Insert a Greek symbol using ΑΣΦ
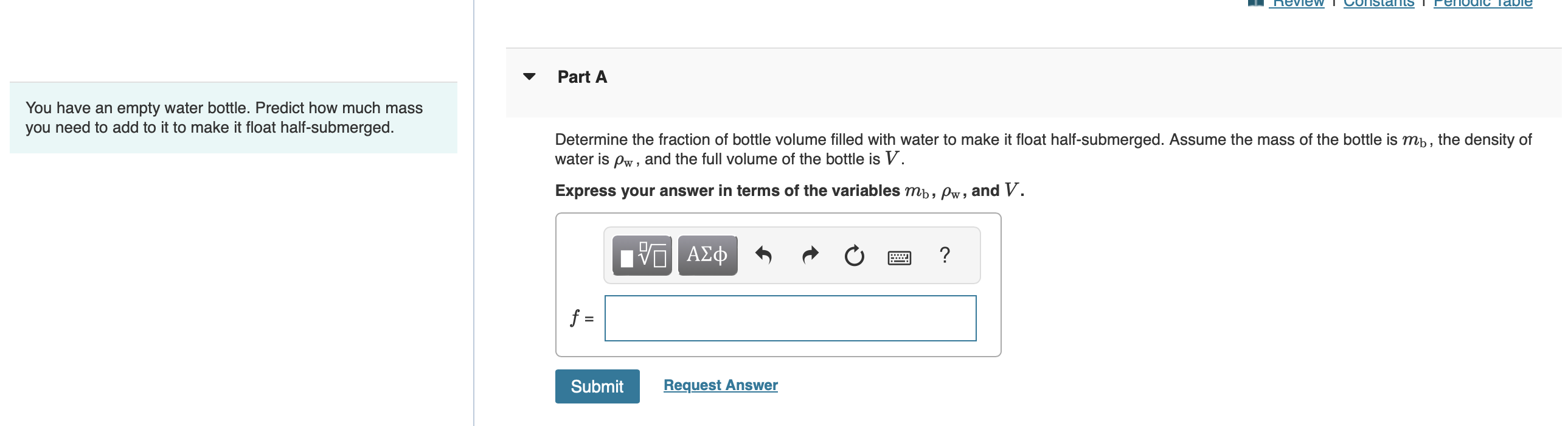The width and height of the screenshot is (1568, 426). pos(706,256)
